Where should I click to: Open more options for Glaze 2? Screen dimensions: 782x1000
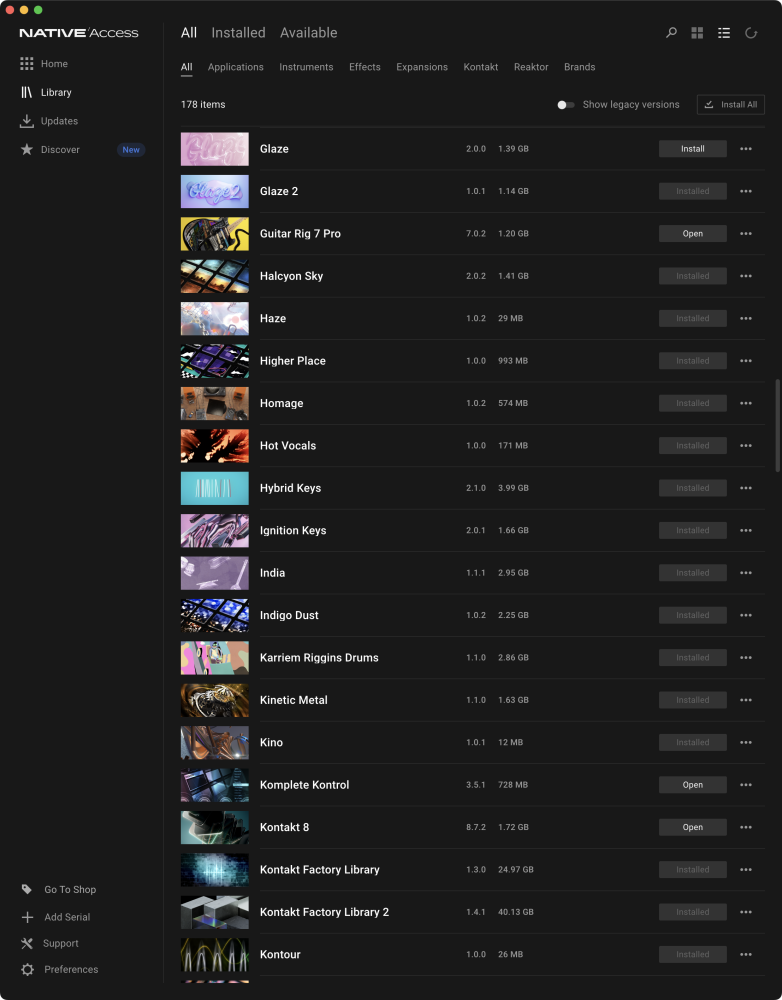point(746,191)
